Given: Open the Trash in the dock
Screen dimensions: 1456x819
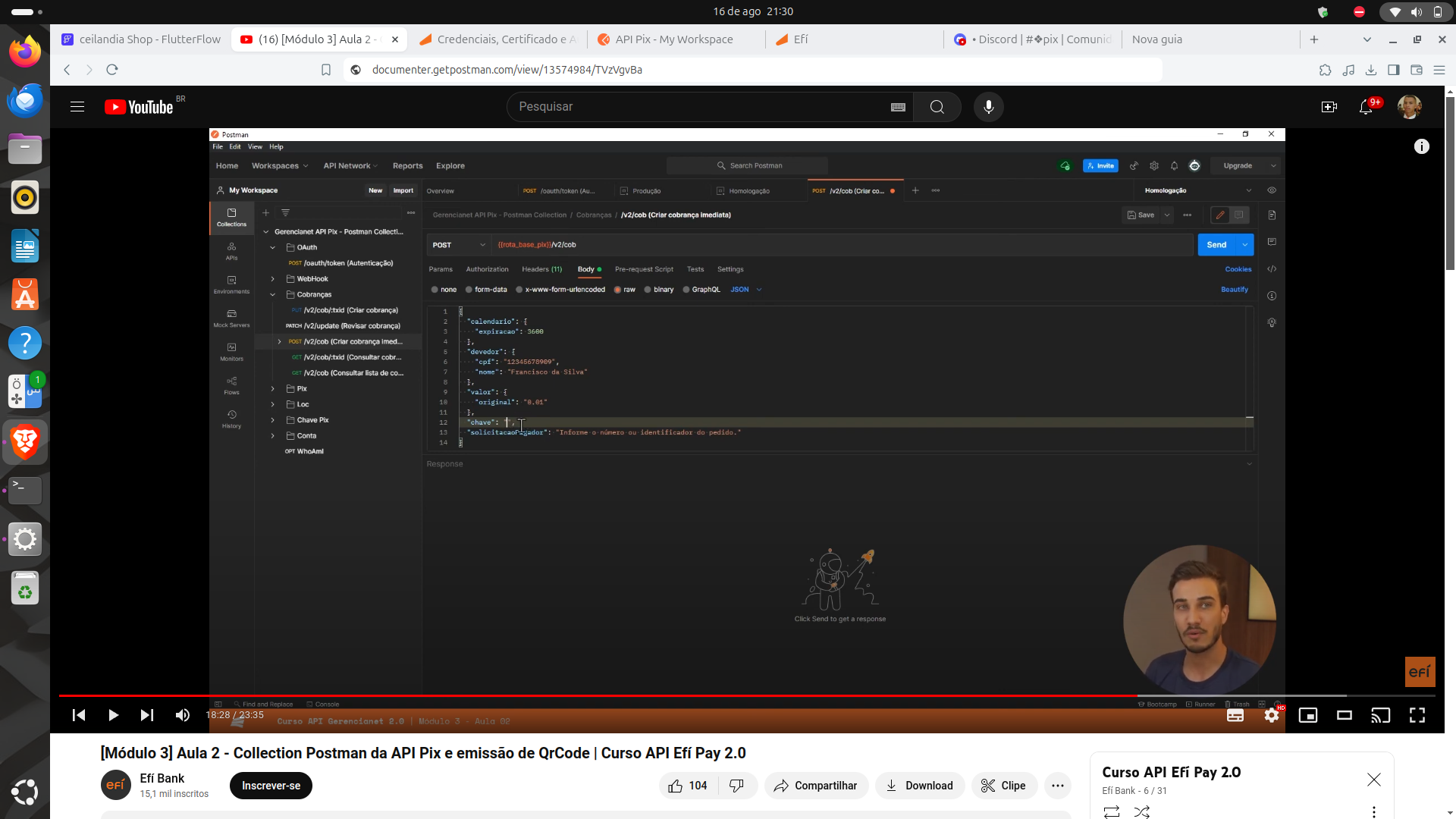Looking at the screenshot, I should (25, 588).
